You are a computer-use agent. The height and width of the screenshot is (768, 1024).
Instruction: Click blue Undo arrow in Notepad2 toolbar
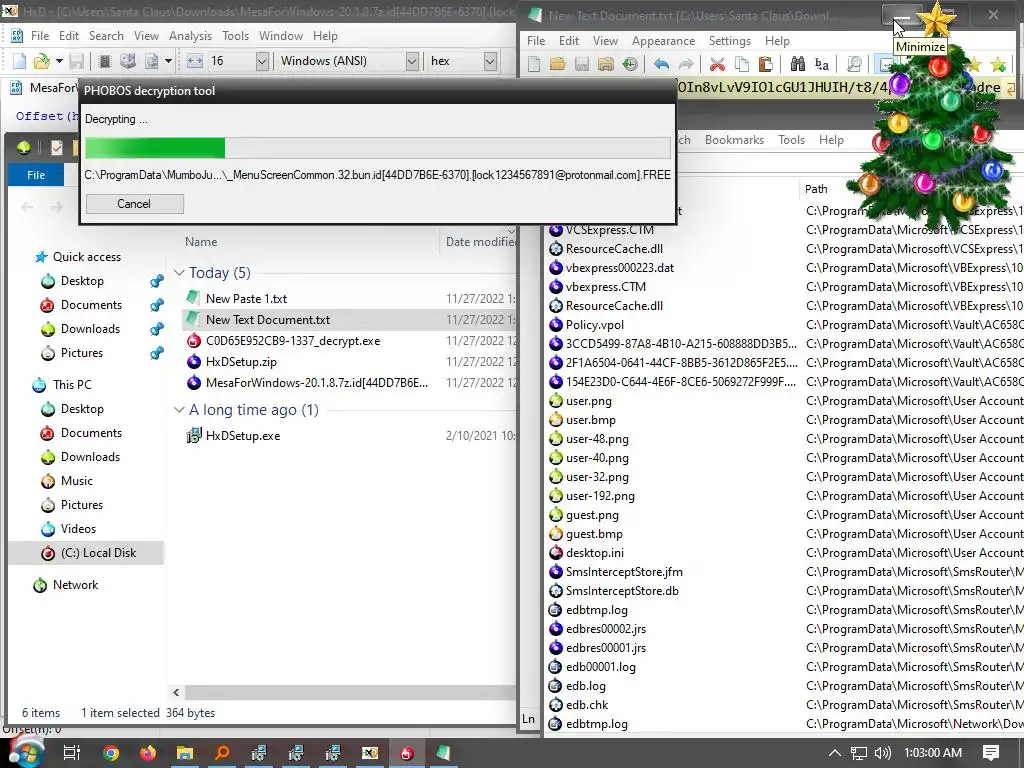pos(661,64)
